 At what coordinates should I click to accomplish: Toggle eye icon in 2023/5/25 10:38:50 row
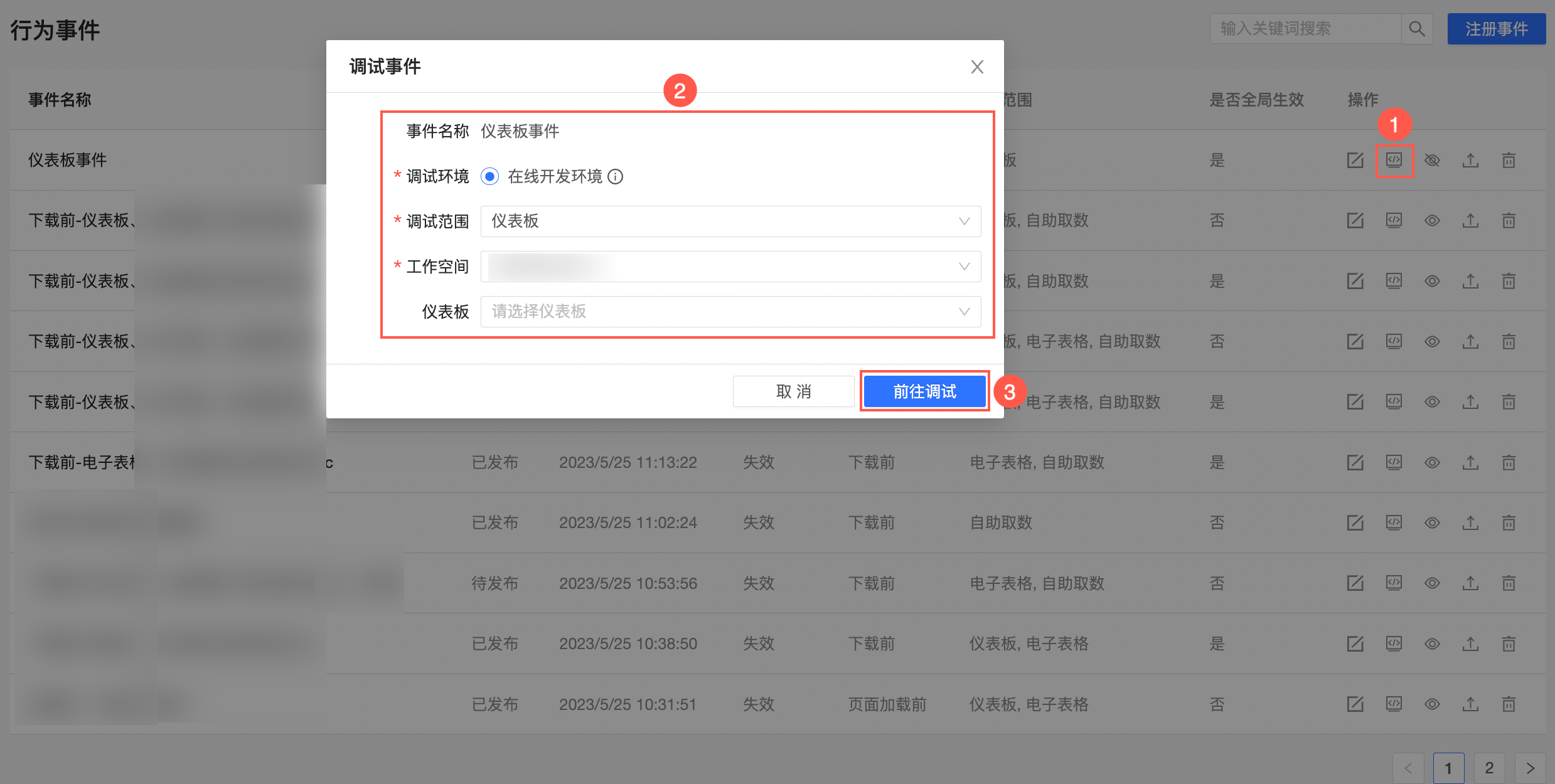pos(1432,644)
